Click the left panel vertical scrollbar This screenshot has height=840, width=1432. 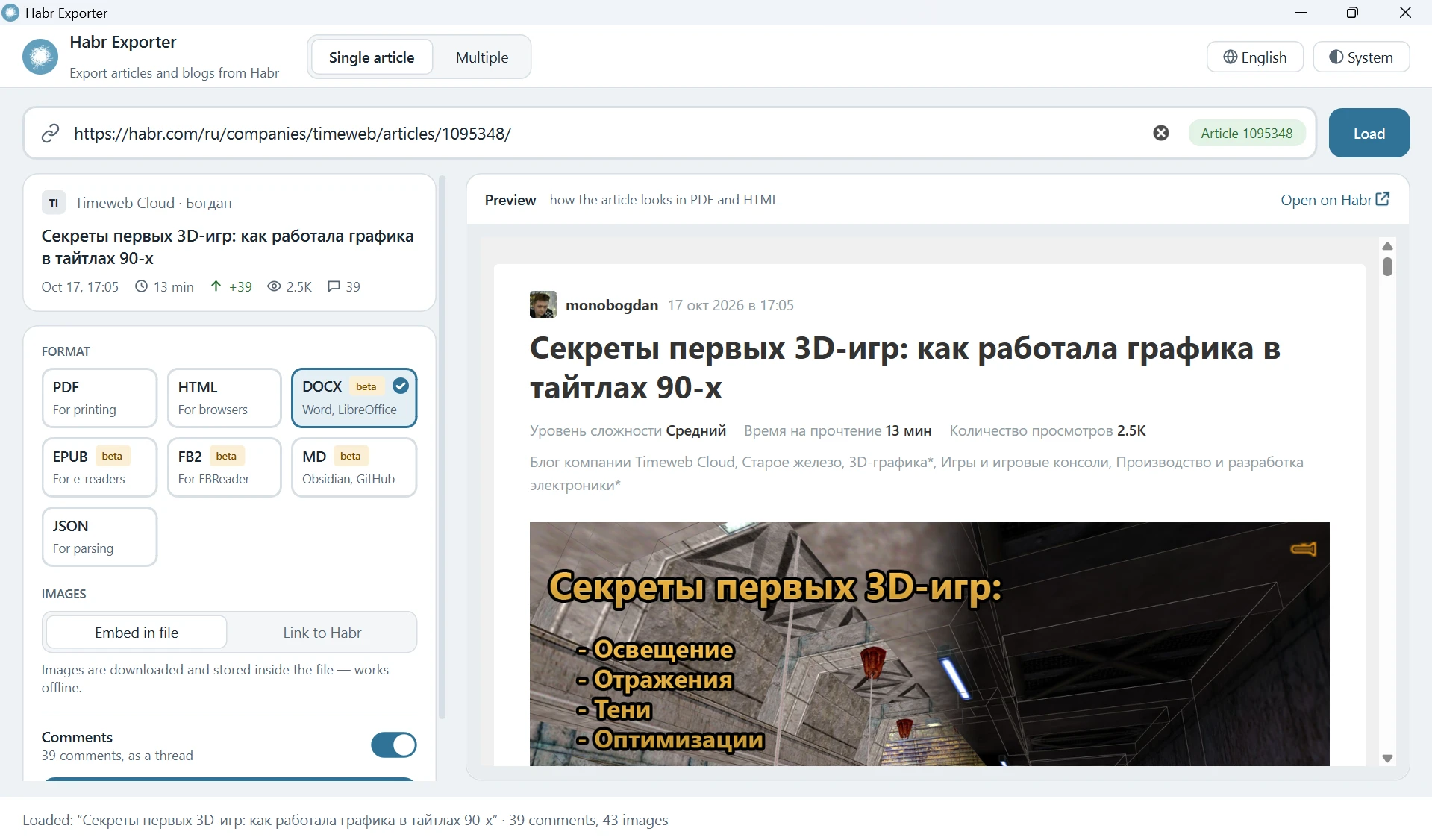tap(442, 448)
